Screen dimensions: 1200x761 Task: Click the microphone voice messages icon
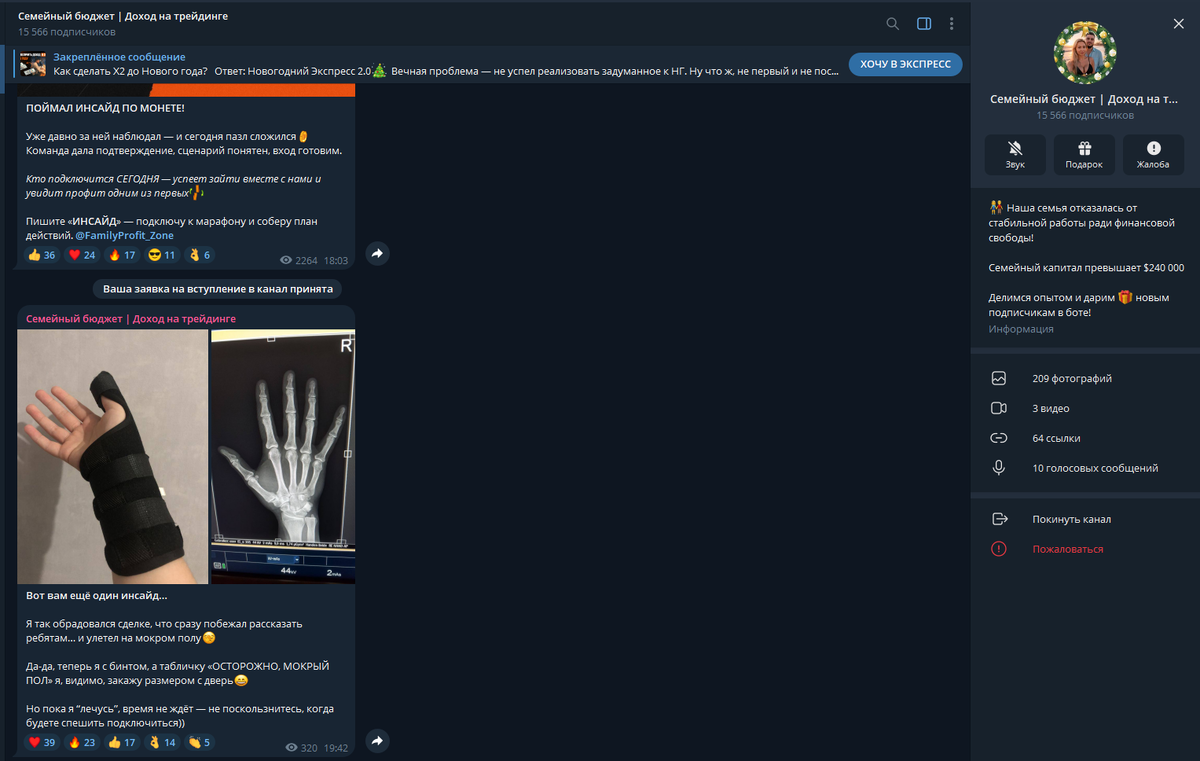(998, 468)
